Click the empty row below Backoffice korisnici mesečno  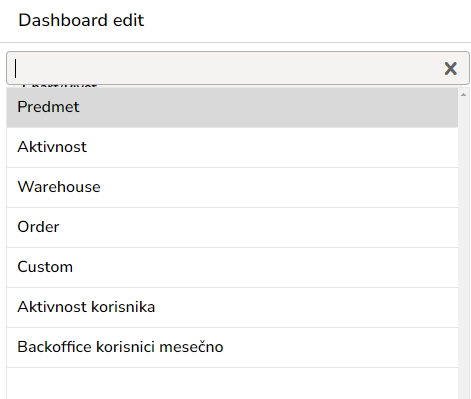point(232,383)
